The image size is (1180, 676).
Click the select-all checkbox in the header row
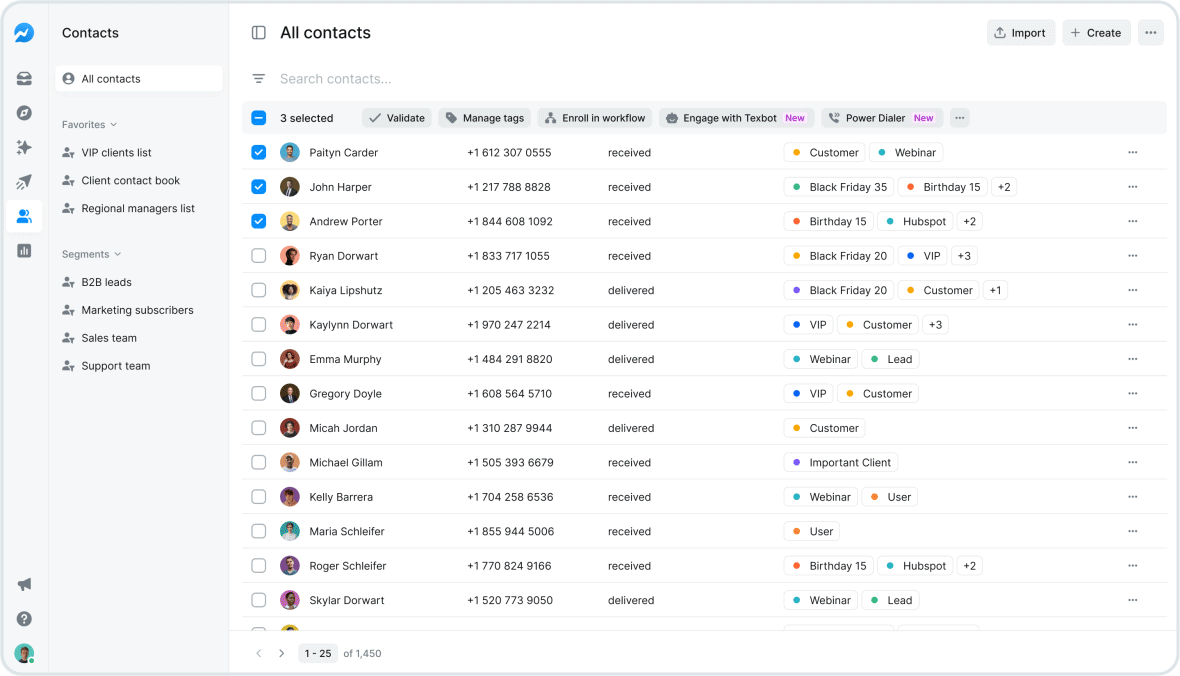coord(259,117)
